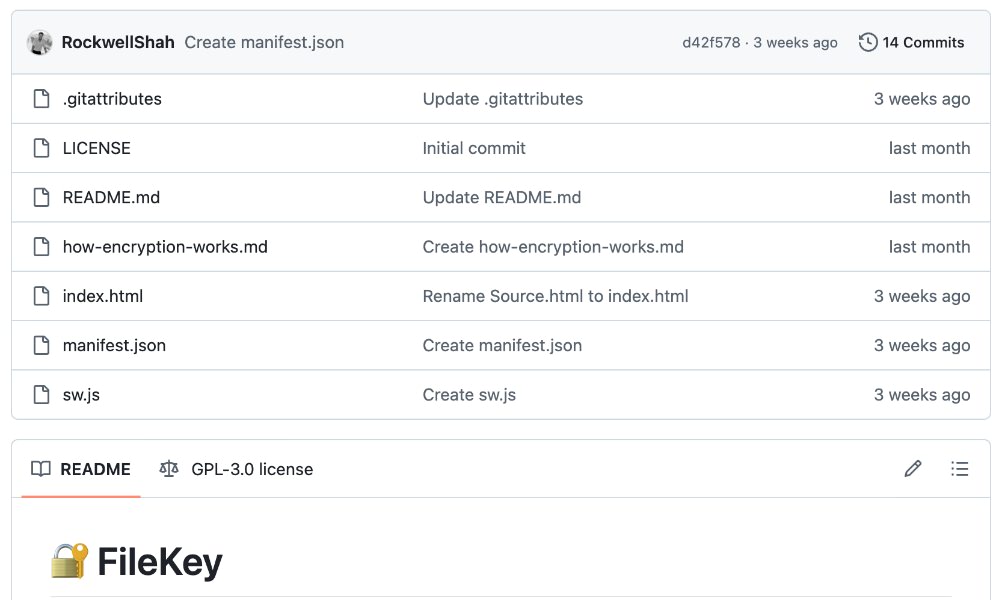Open Rename Source.html to index.html commit
Screen dimensions: 1000x600
555,296
